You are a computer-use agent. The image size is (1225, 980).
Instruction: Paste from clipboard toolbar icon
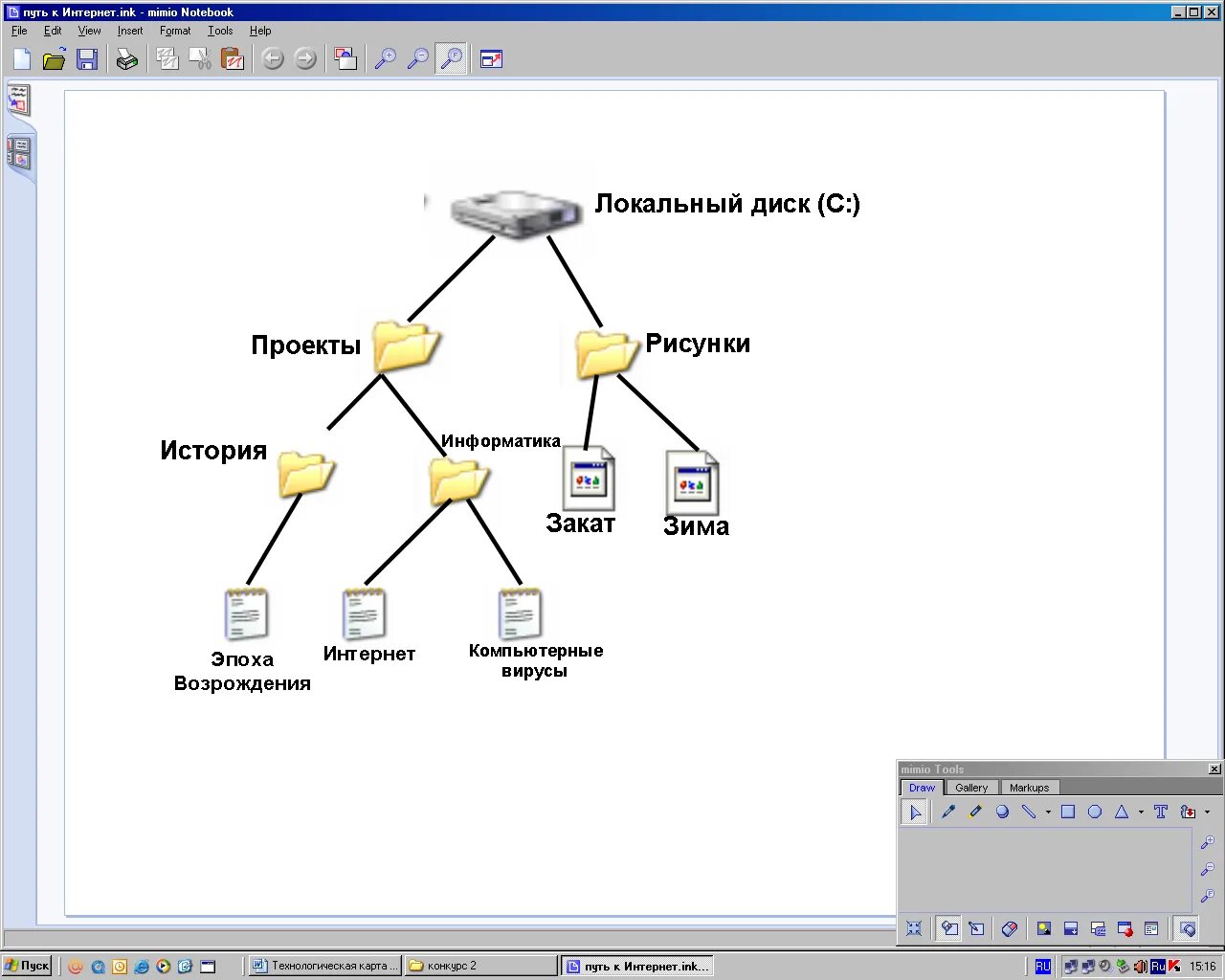click(x=233, y=59)
